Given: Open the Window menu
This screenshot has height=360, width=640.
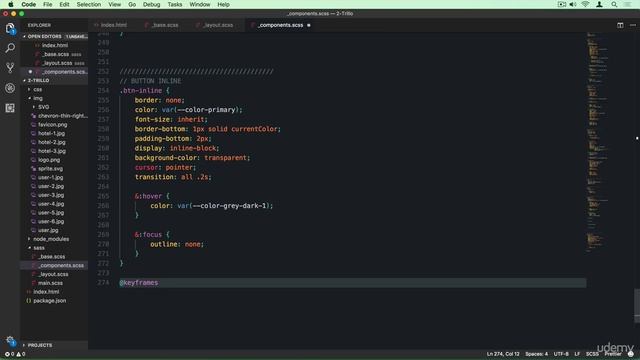Looking at the screenshot, I should tap(200, 4).
